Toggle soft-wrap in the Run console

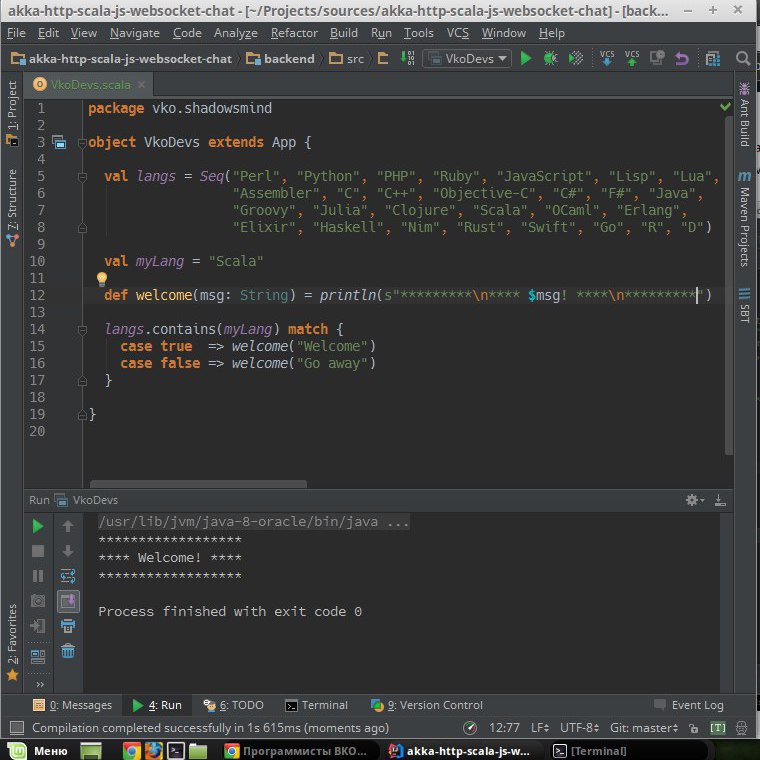(x=68, y=576)
